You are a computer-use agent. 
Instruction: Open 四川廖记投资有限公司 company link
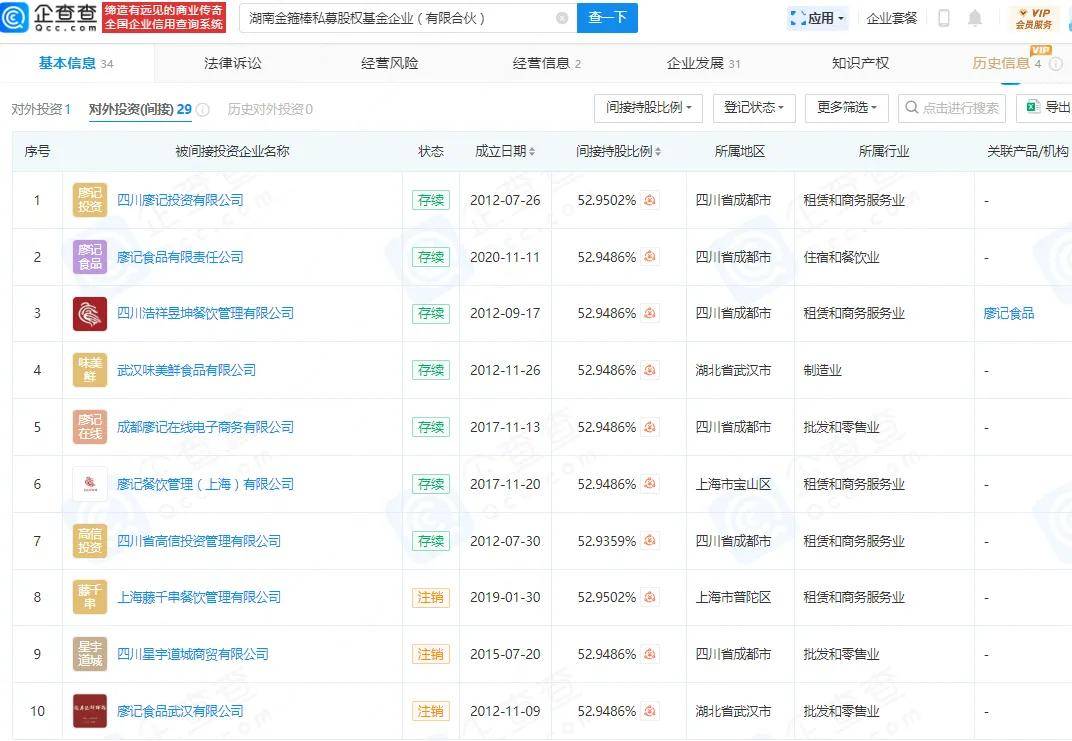tap(180, 200)
